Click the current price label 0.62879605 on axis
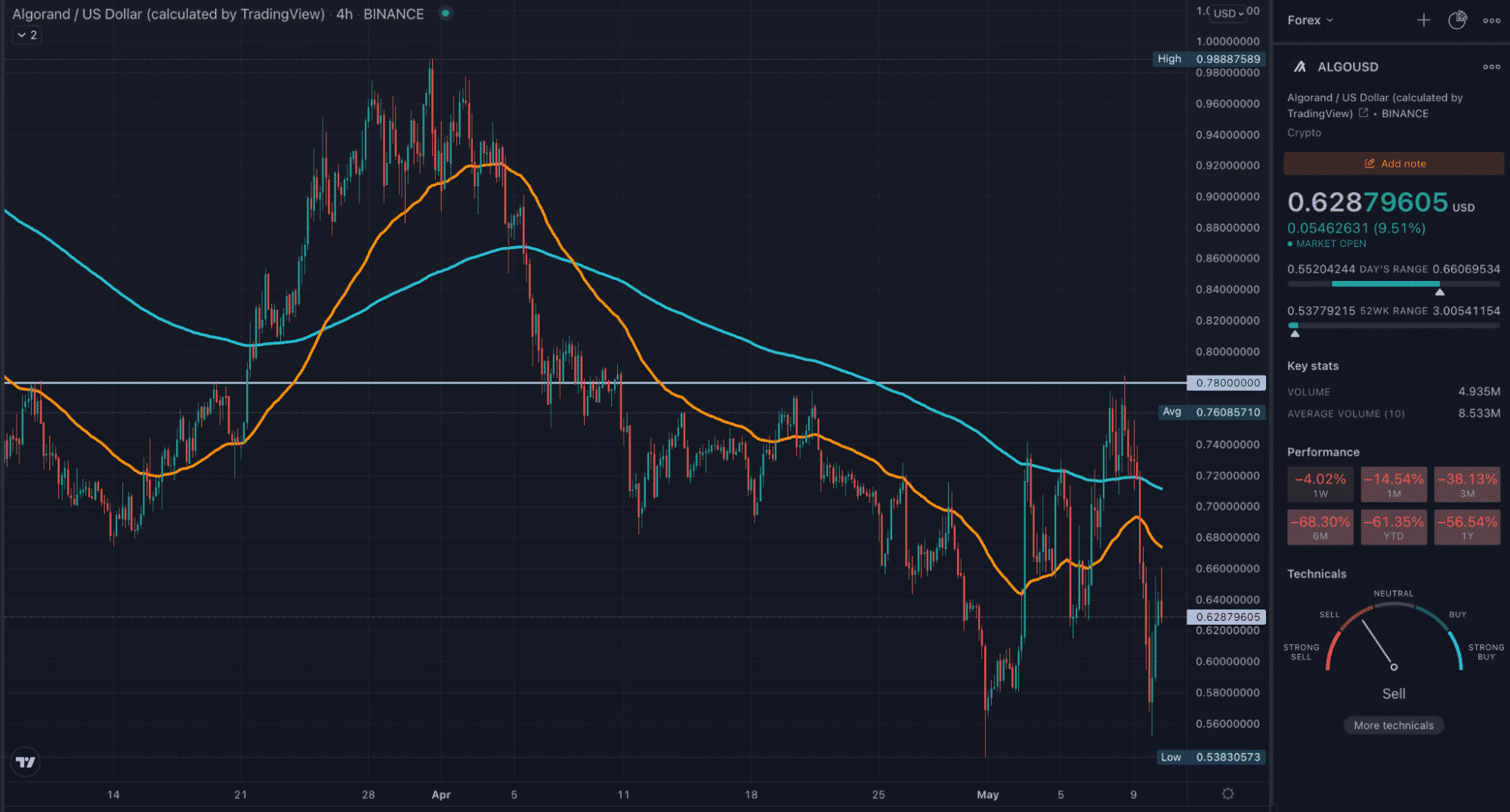 click(x=1227, y=617)
